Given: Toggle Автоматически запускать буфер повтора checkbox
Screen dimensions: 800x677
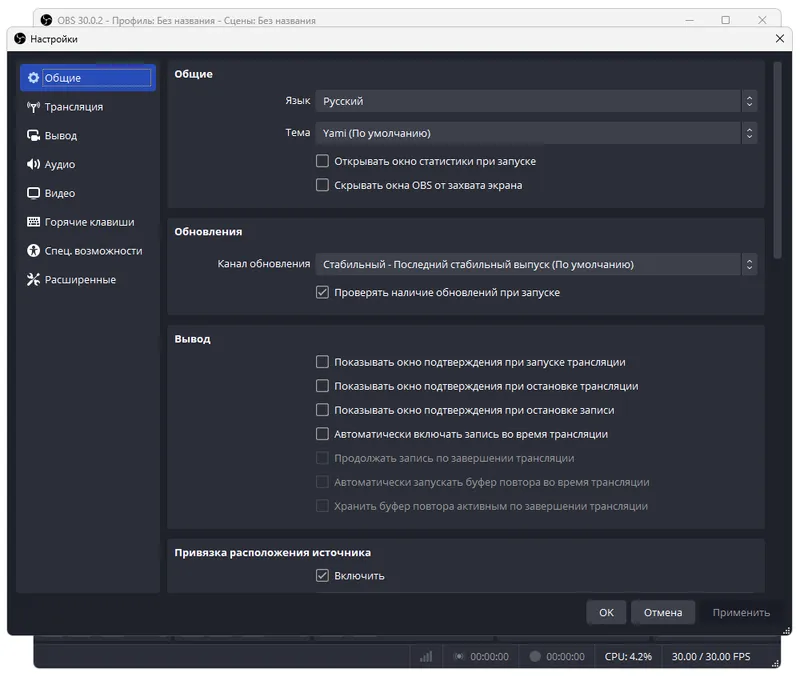Looking at the screenshot, I should click(322, 482).
